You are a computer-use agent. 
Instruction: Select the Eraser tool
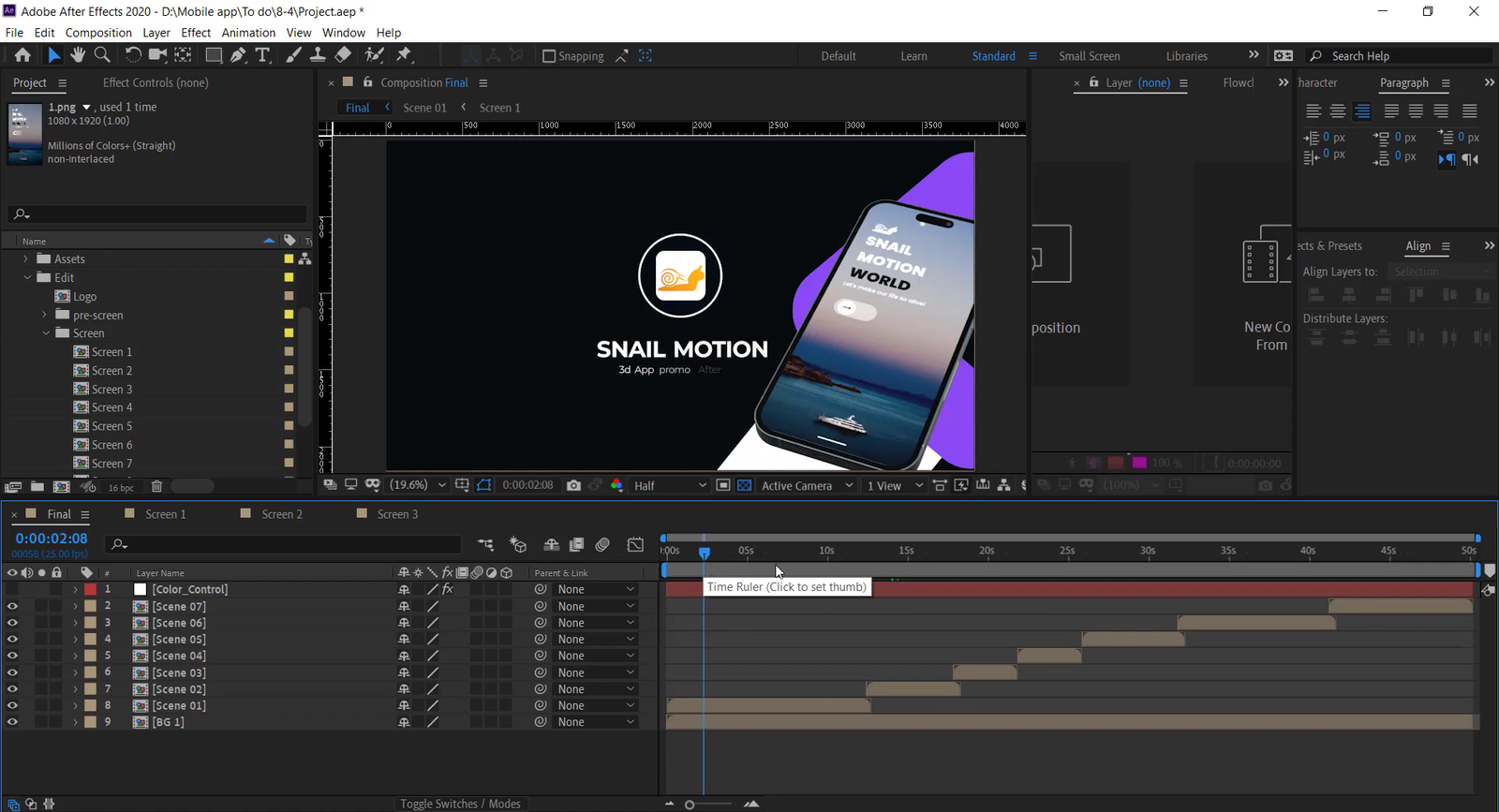click(343, 55)
